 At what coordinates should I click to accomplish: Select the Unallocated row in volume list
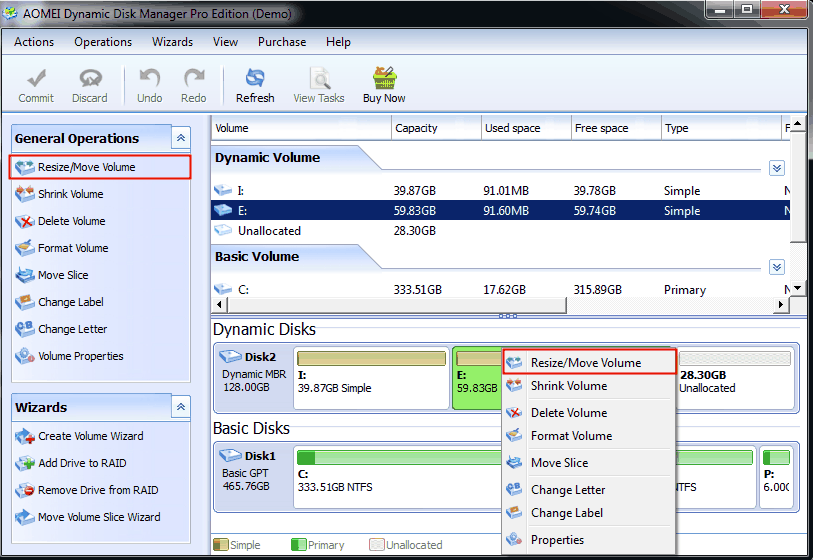(500, 231)
